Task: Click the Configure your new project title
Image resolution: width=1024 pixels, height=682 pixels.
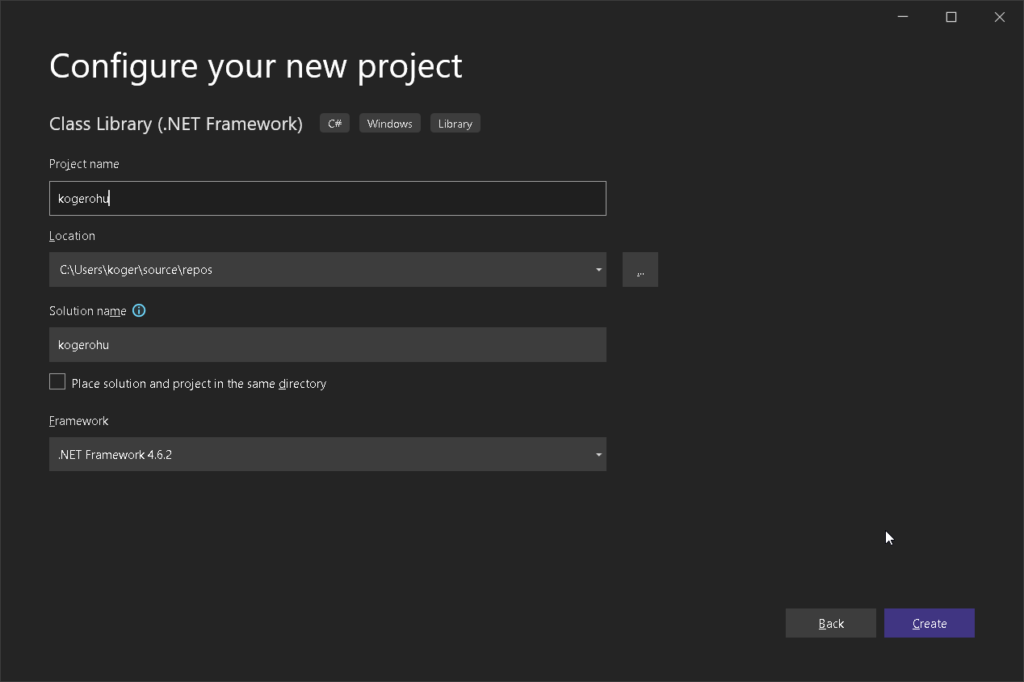Action: point(255,66)
